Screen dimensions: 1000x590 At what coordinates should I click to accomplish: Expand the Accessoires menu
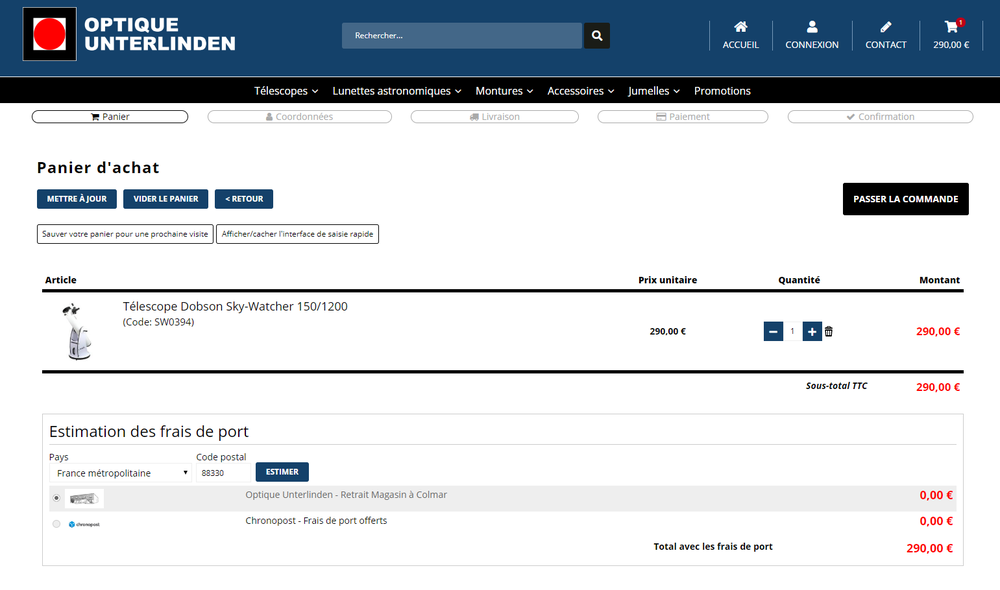580,91
